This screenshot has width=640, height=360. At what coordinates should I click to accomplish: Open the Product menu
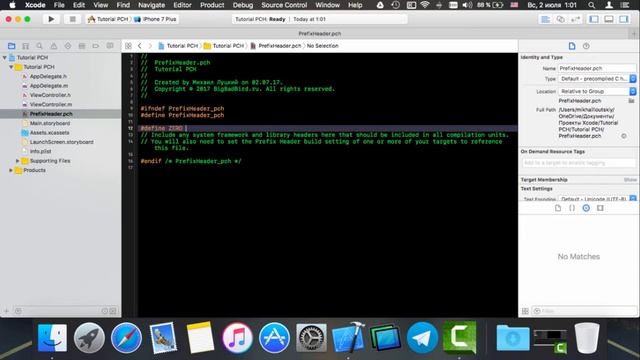click(212, 5)
